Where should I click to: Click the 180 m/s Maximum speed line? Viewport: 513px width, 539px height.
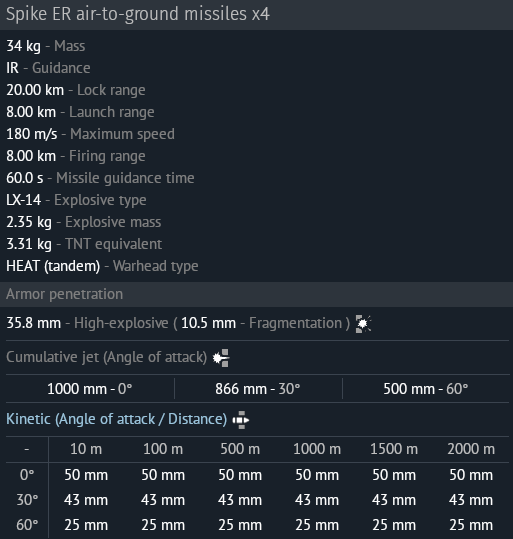tap(90, 134)
